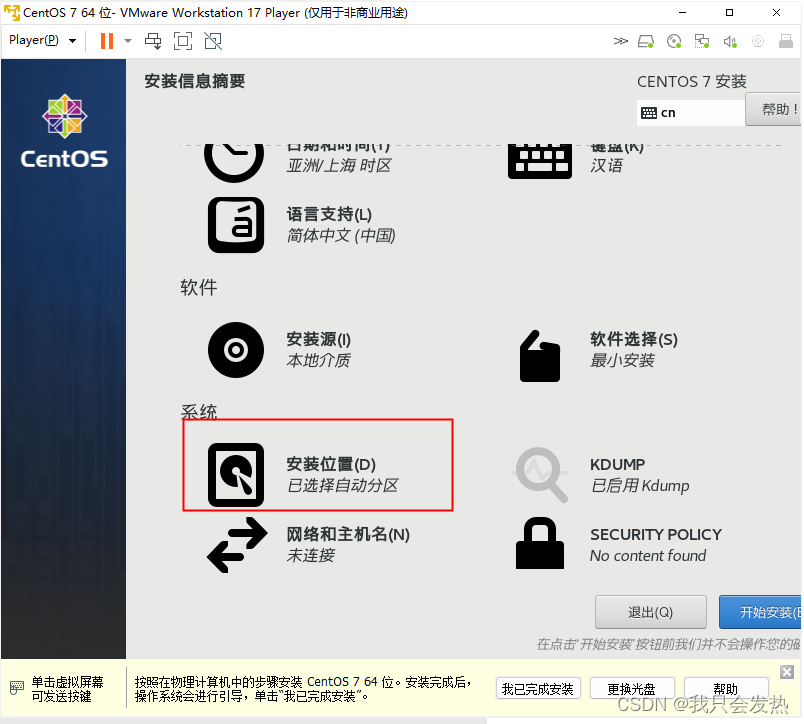Click 我已完成安装 button
Screen dimensions: 804x724
coord(538,689)
